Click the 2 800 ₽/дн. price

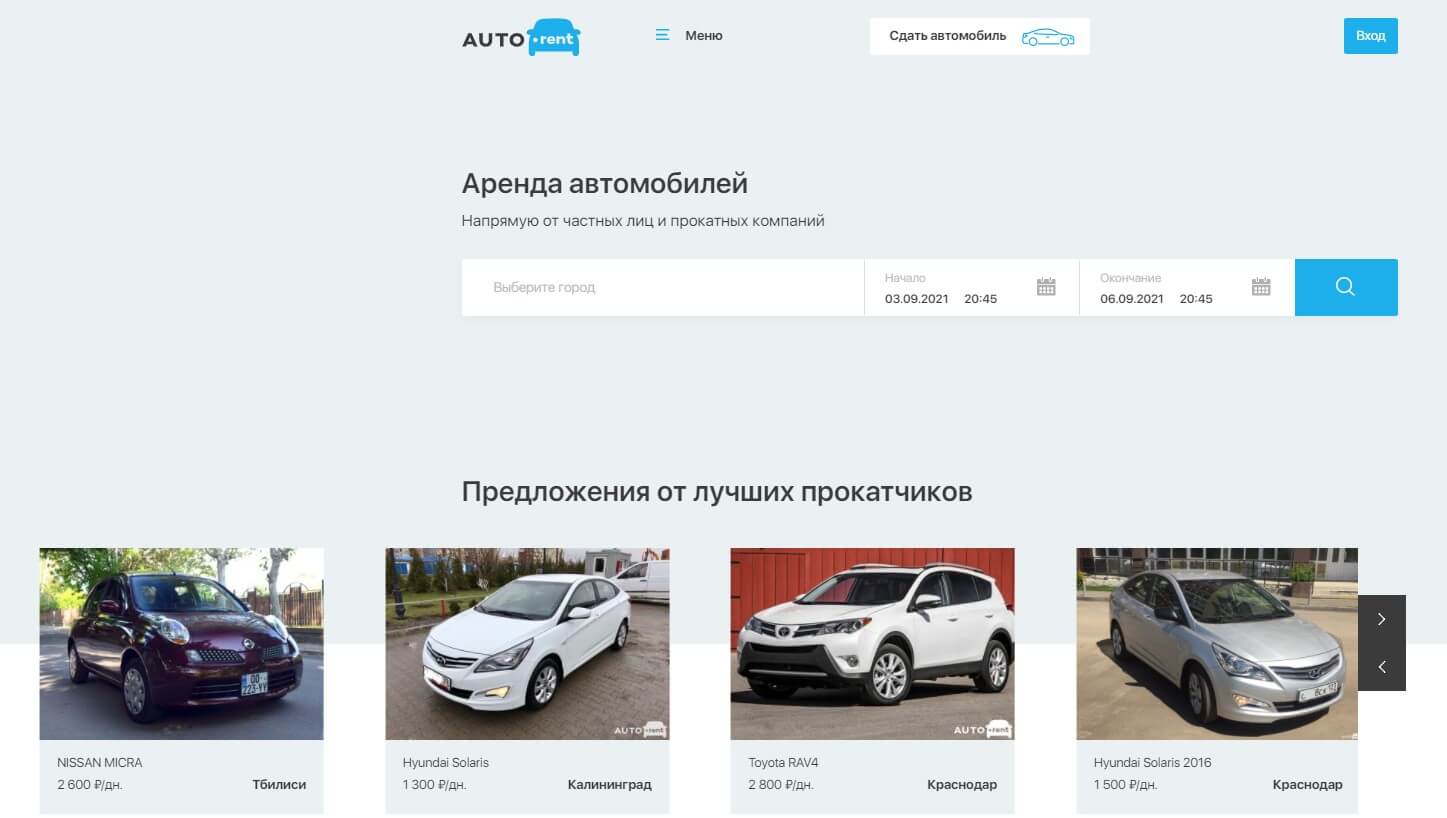pos(781,784)
